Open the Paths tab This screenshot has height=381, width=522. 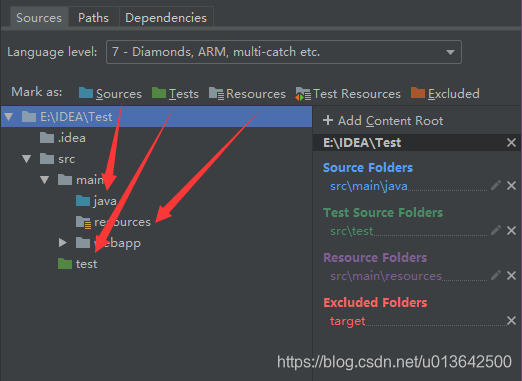coord(93,18)
